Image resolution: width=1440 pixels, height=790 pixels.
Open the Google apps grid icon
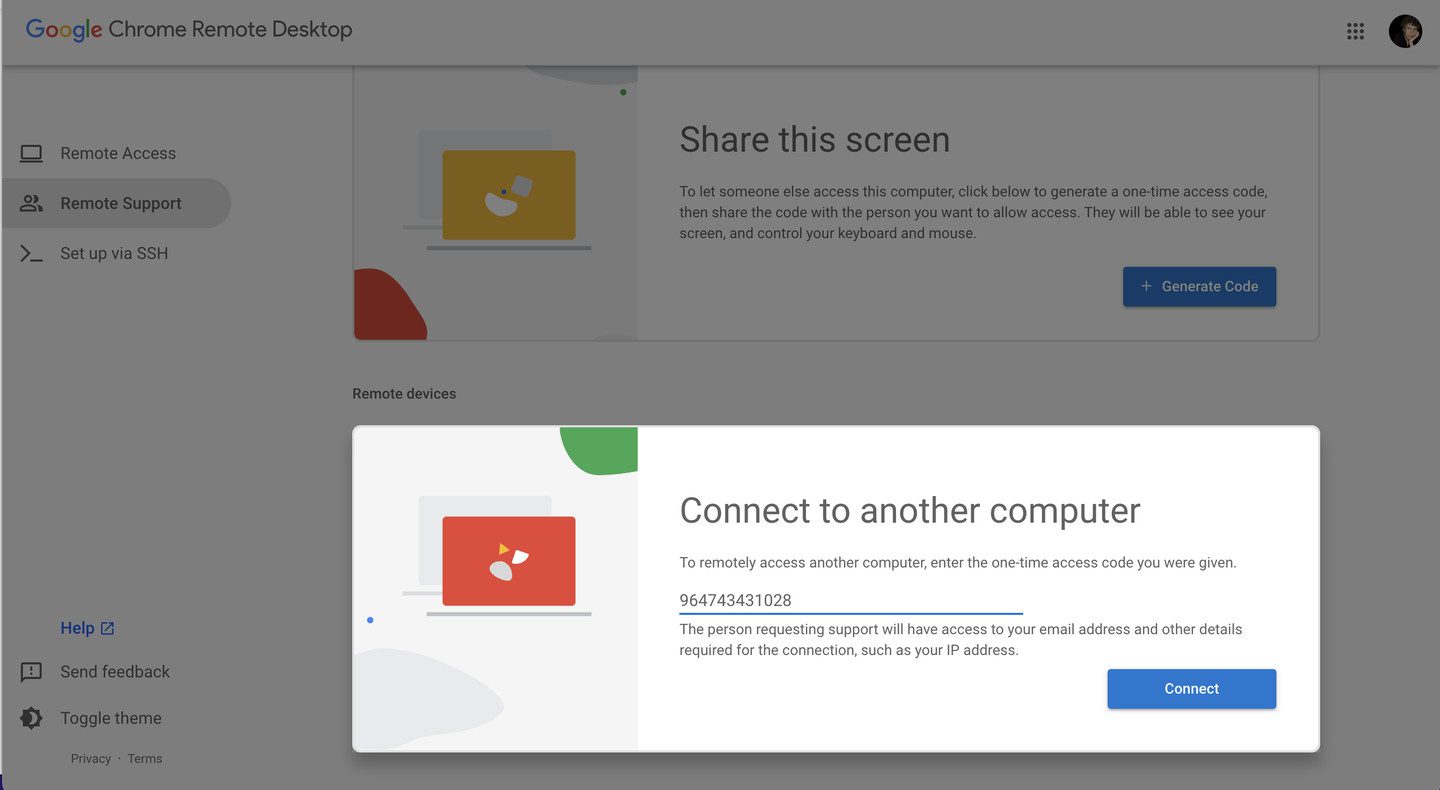pyautogui.click(x=1355, y=31)
